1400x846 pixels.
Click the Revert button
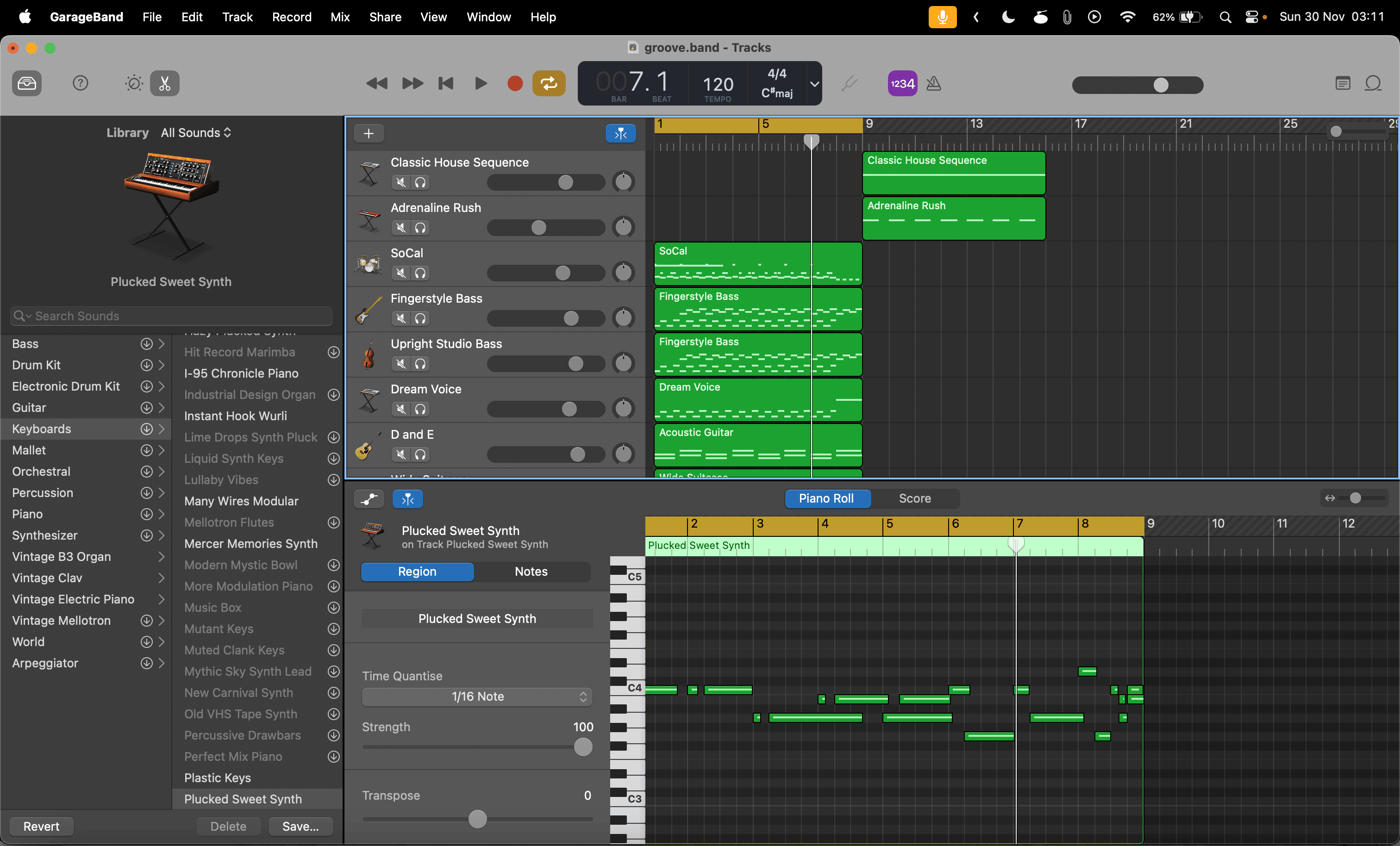(x=42, y=827)
